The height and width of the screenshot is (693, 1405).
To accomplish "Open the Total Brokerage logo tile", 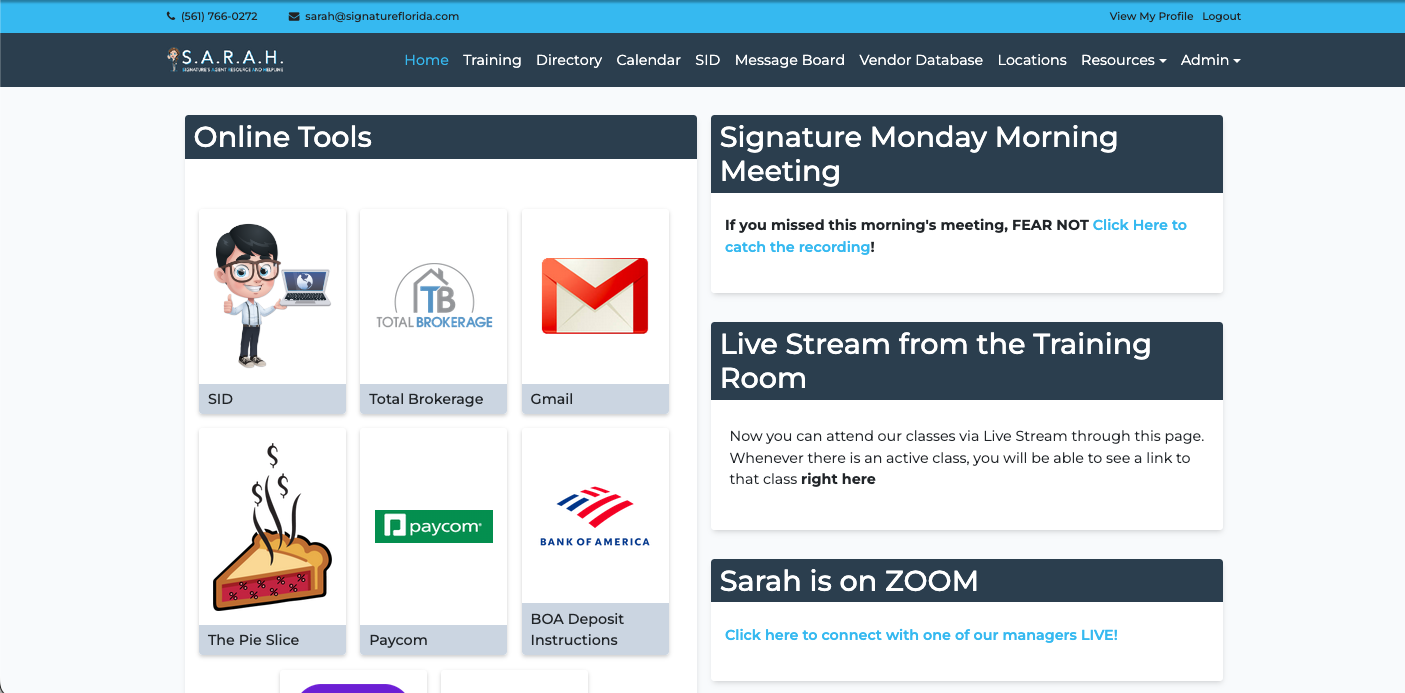I will 434,296.
